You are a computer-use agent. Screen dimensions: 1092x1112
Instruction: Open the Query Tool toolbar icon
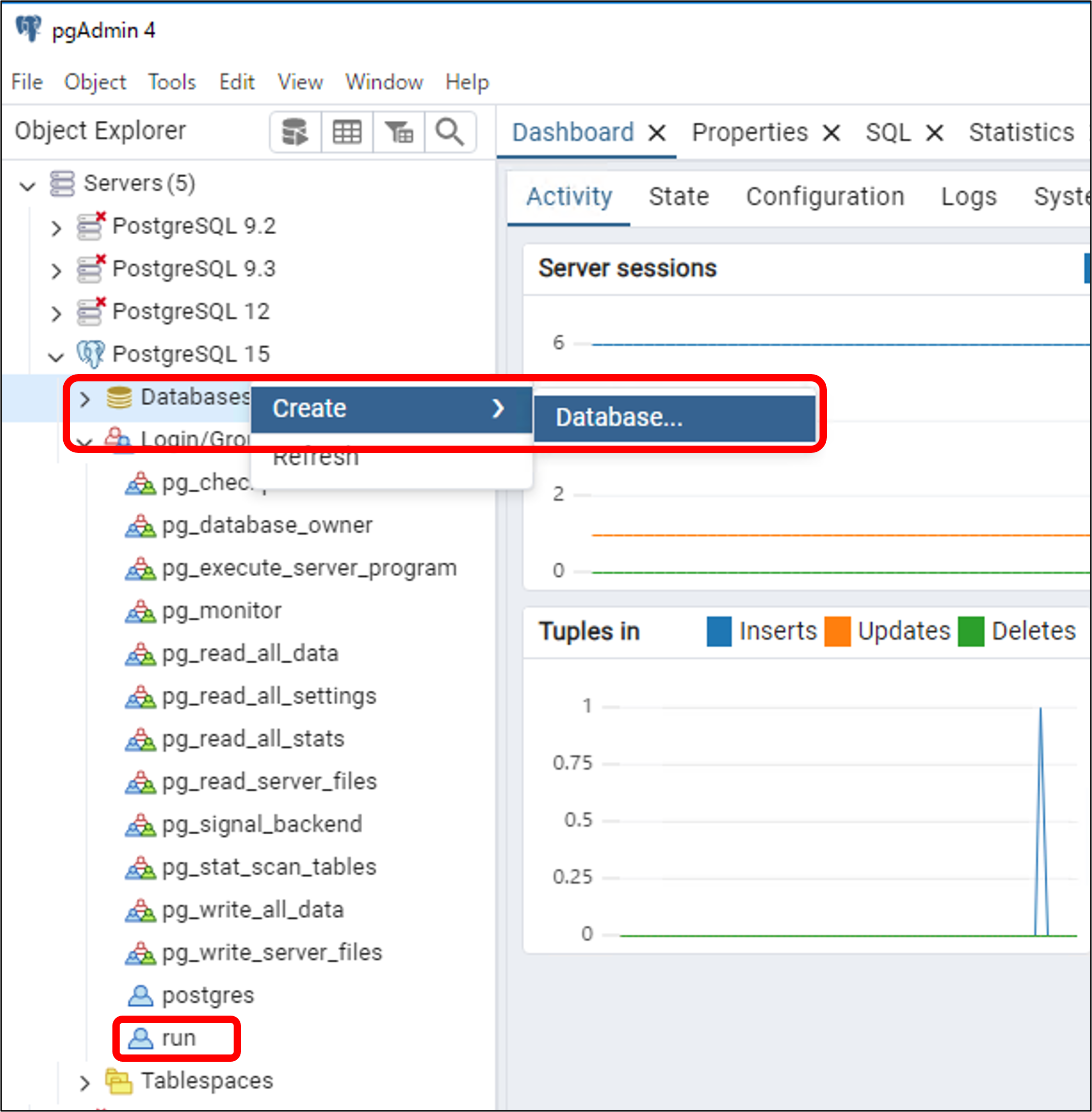[295, 132]
